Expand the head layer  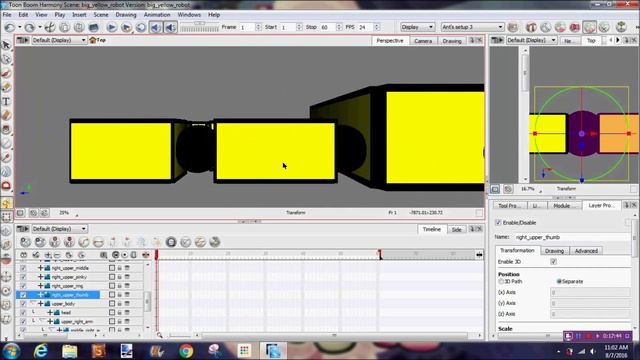(x=50, y=313)
